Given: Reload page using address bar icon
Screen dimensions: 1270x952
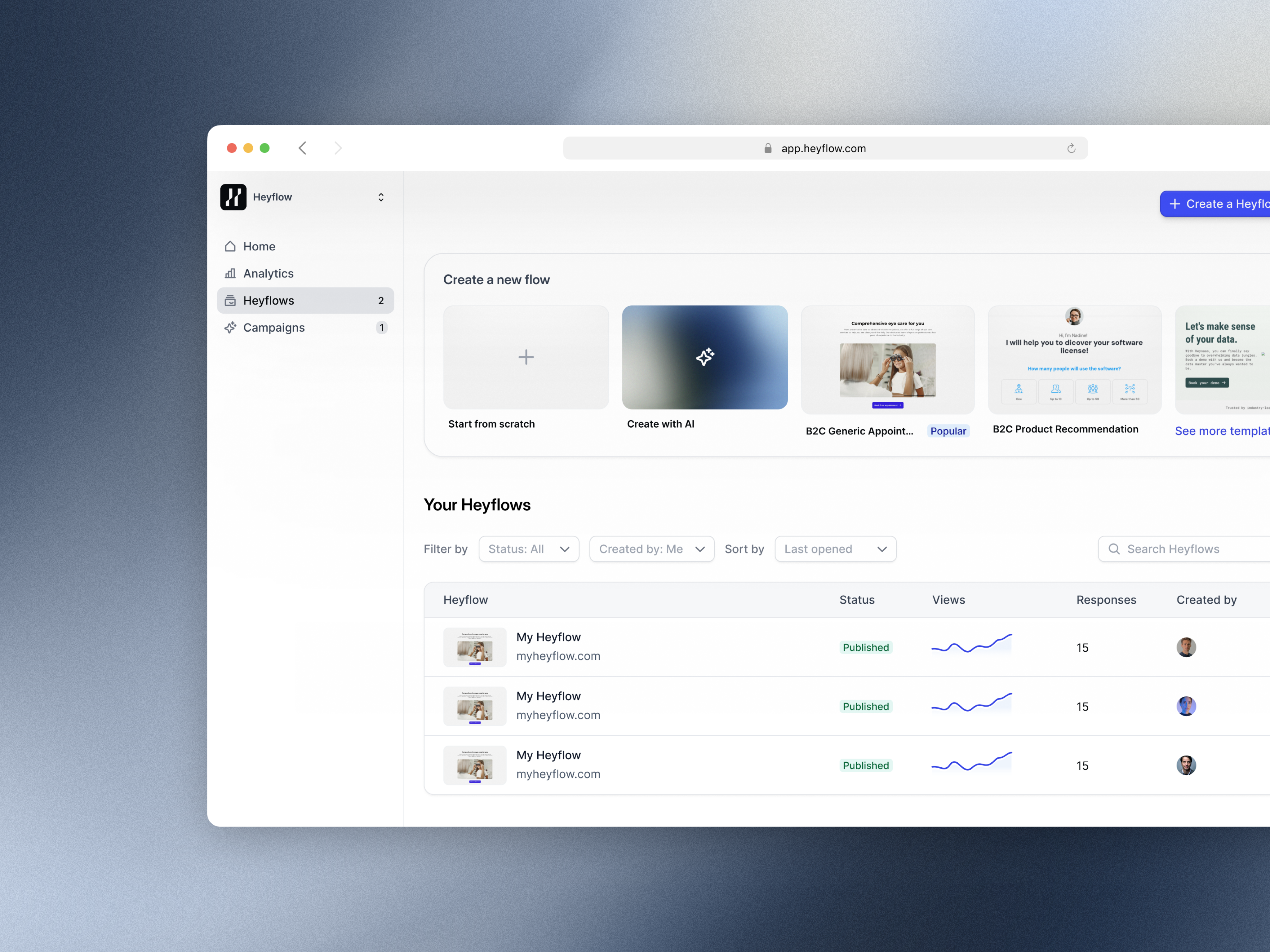Looking at the screenshot, I should (1071, 149).
